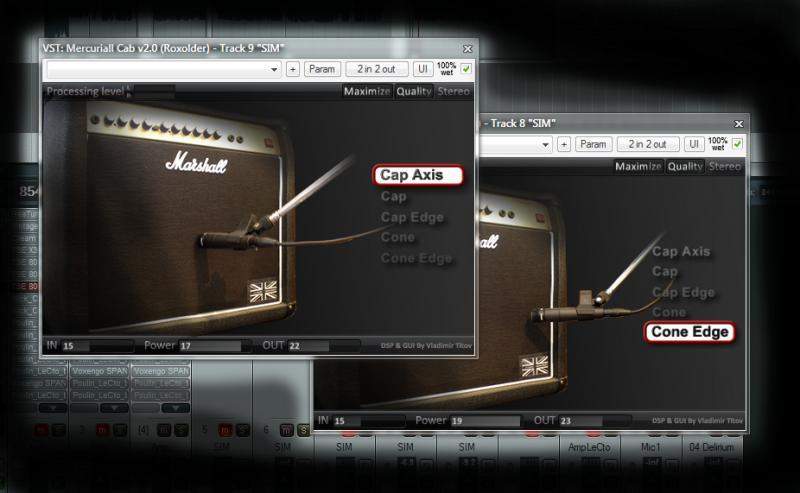This screenshot has width=800, height=493.
Task: Select Mic1 track label in mixer
Action: point(651,447)
